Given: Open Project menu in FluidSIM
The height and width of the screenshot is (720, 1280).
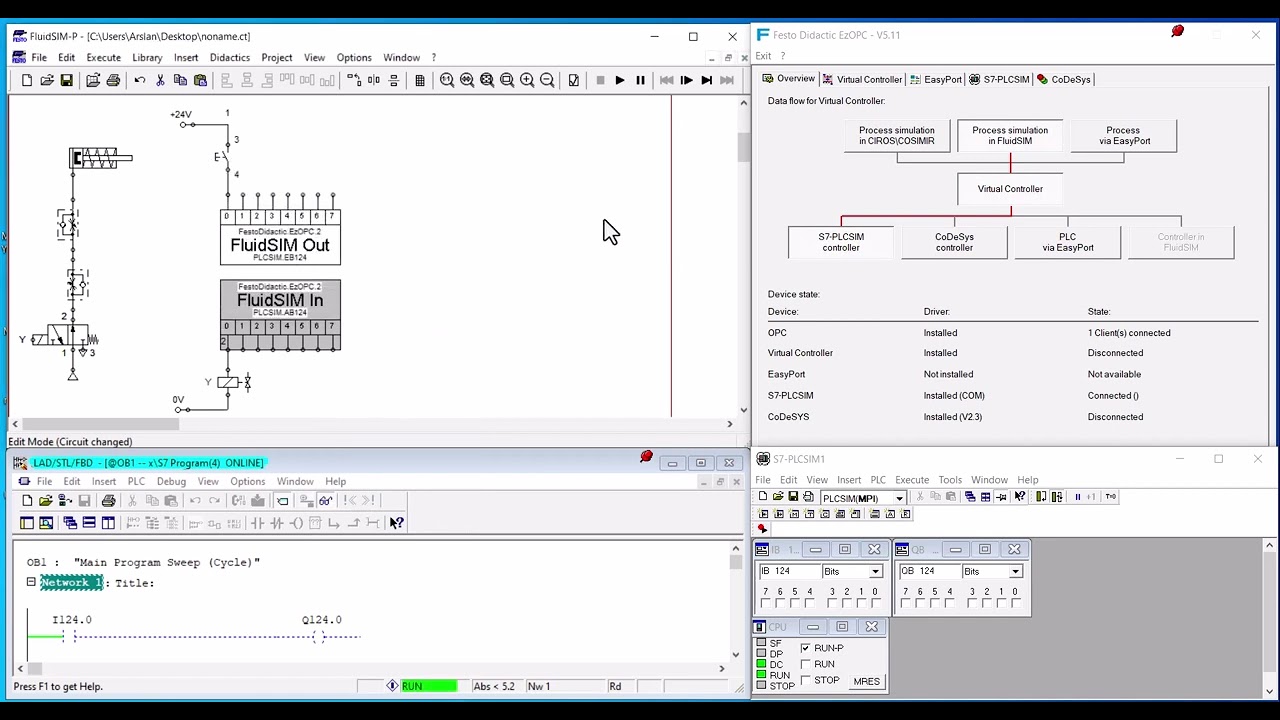Looking at the screenshot, I should [x=277, y=57].
